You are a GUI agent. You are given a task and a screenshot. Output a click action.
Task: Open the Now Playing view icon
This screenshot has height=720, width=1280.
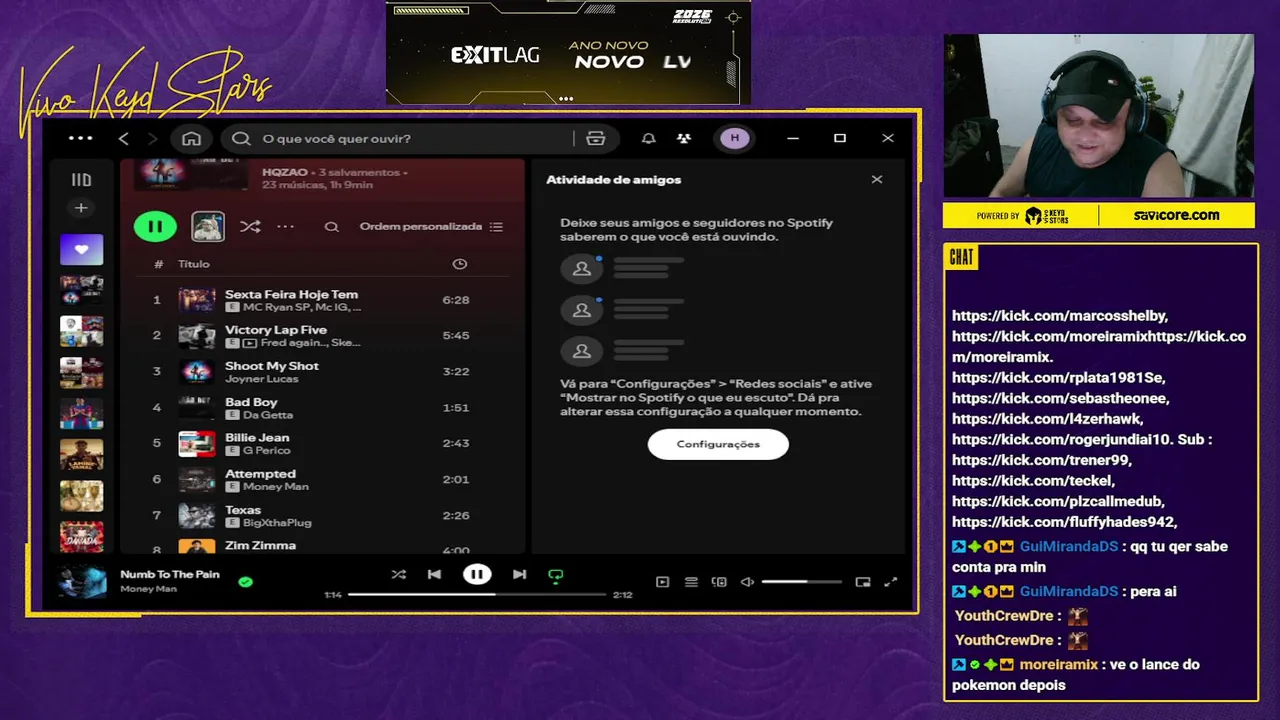click(x=662, y=582)
